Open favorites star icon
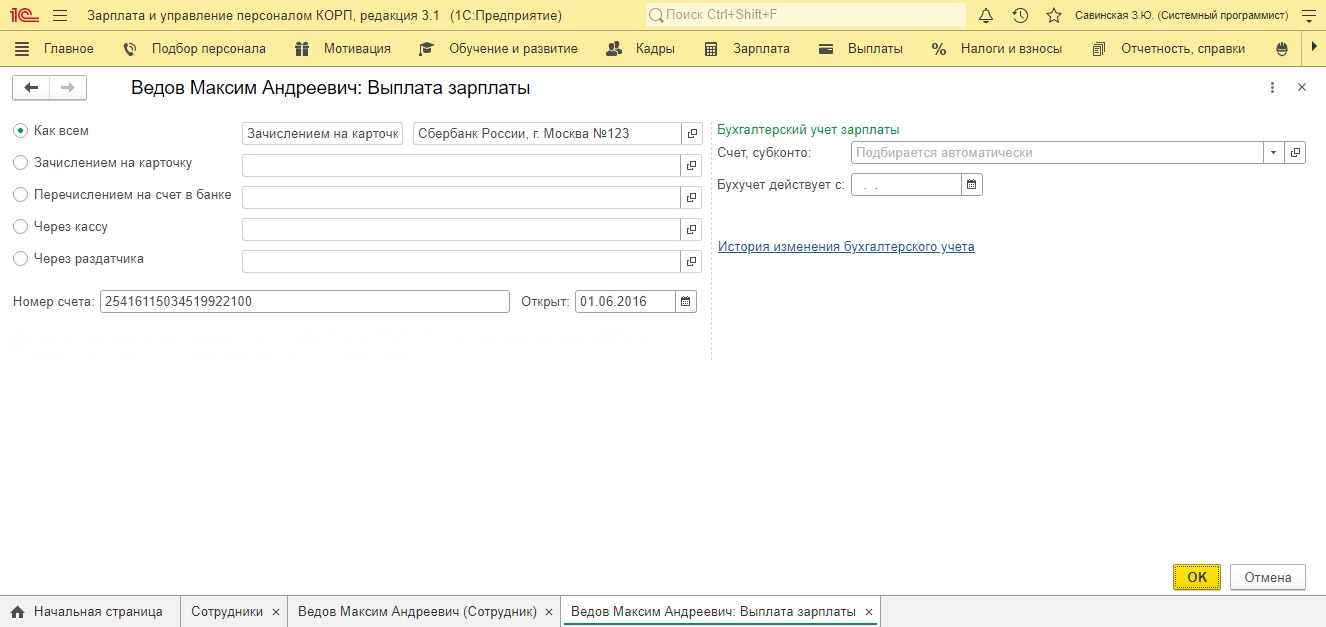The width and height of the screenshot is (1326, 627). tap(1053, 16)
